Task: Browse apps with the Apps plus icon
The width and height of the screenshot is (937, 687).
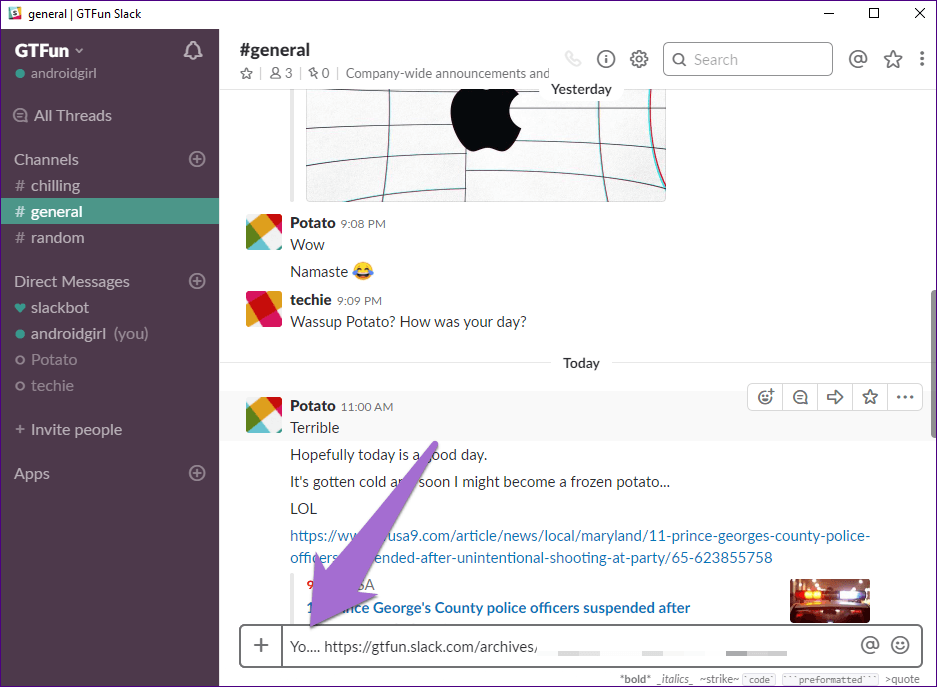Action: point(197,473)
